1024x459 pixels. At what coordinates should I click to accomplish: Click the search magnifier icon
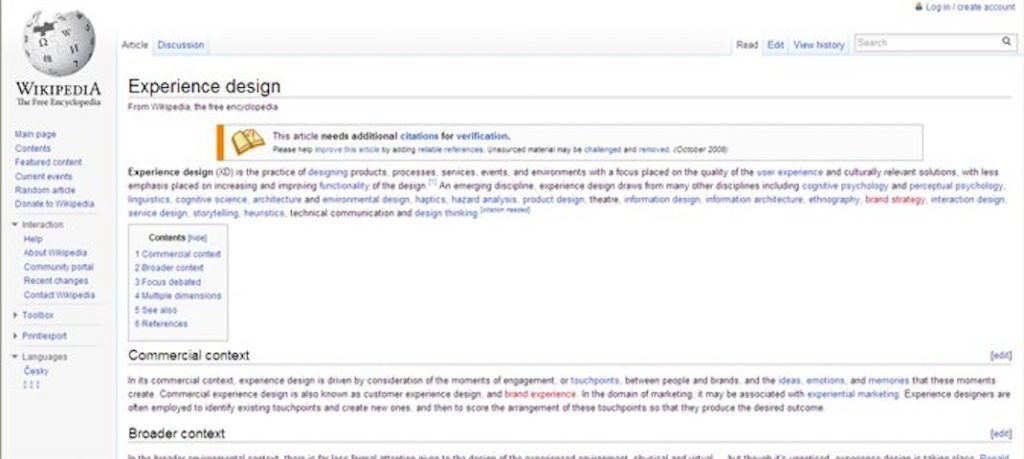pos(1006,42)
